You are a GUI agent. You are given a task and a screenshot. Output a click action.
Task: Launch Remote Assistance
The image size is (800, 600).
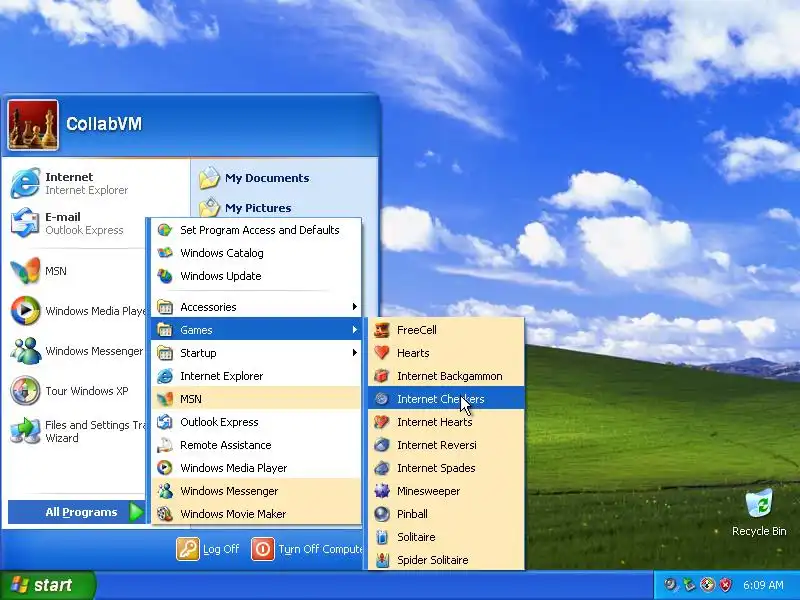point(256,445)
